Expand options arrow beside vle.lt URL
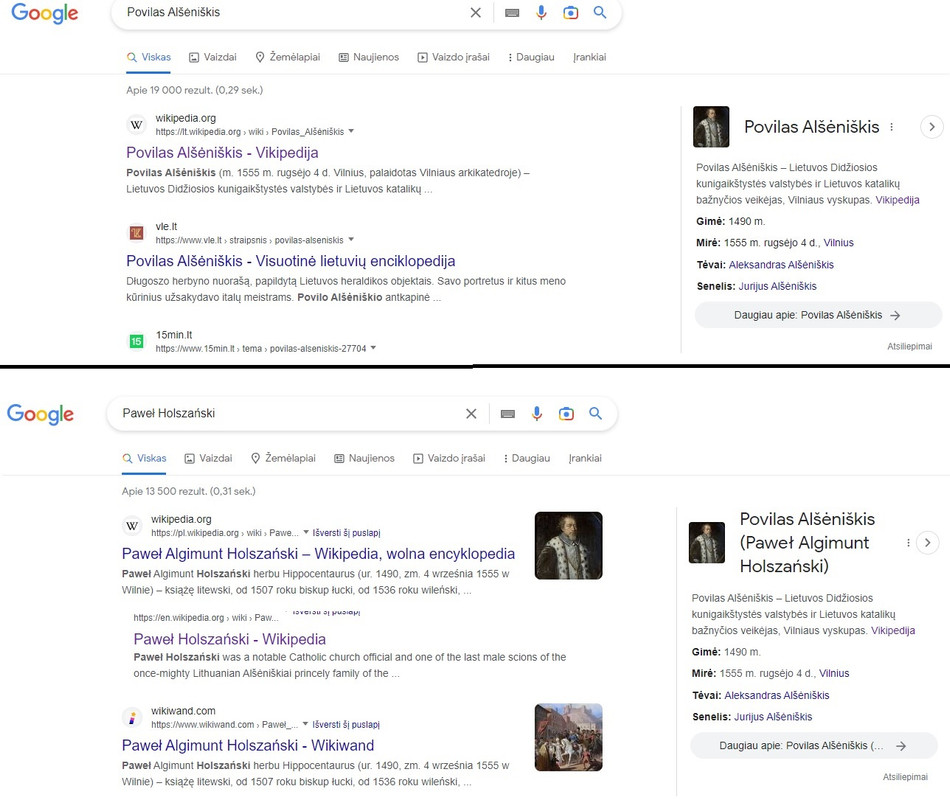This screenshot has width=950, height=800. [351, 239]
